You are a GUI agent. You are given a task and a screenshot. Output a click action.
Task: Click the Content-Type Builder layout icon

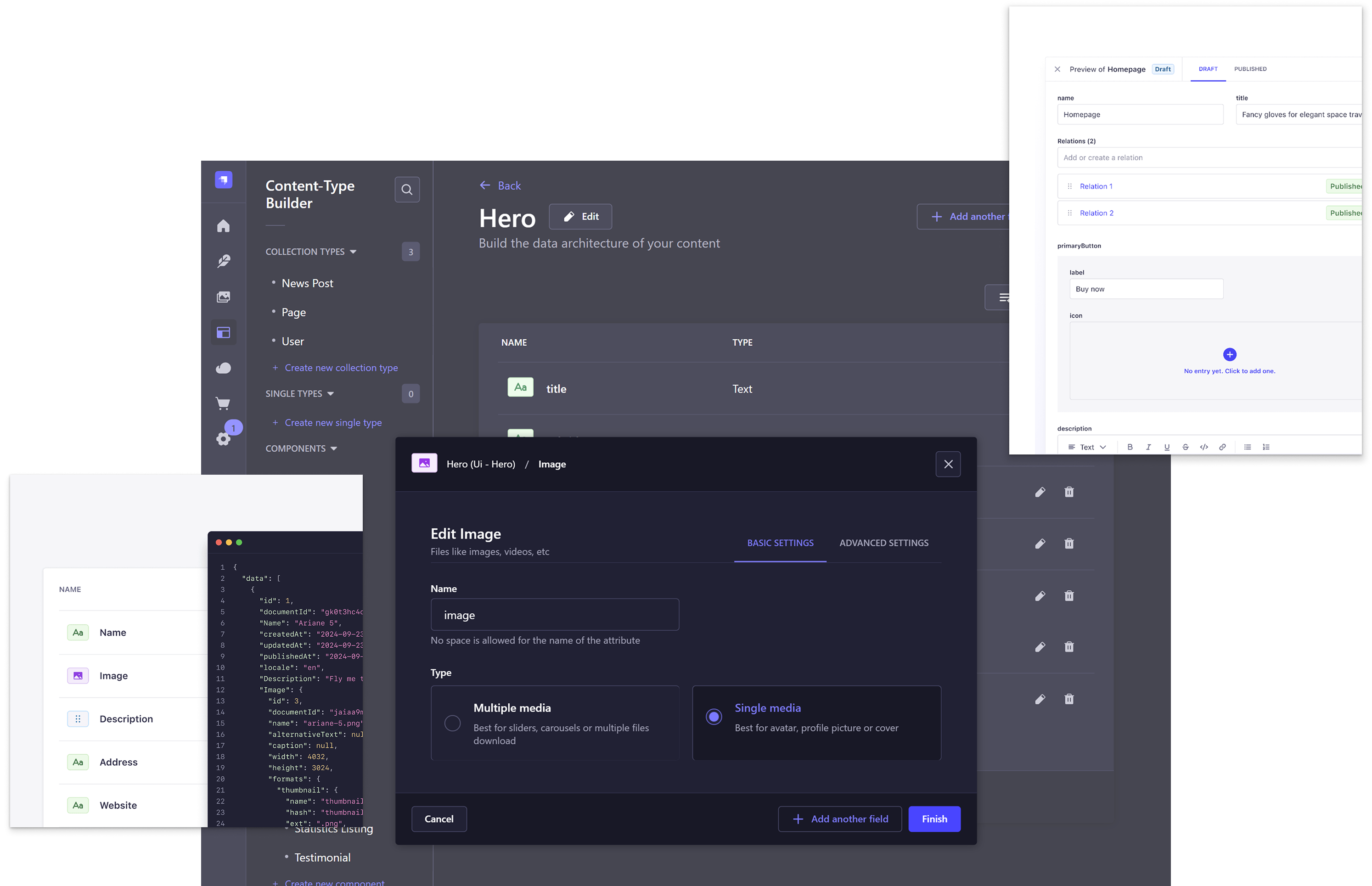pyautogui.click(x=223, y=332)
